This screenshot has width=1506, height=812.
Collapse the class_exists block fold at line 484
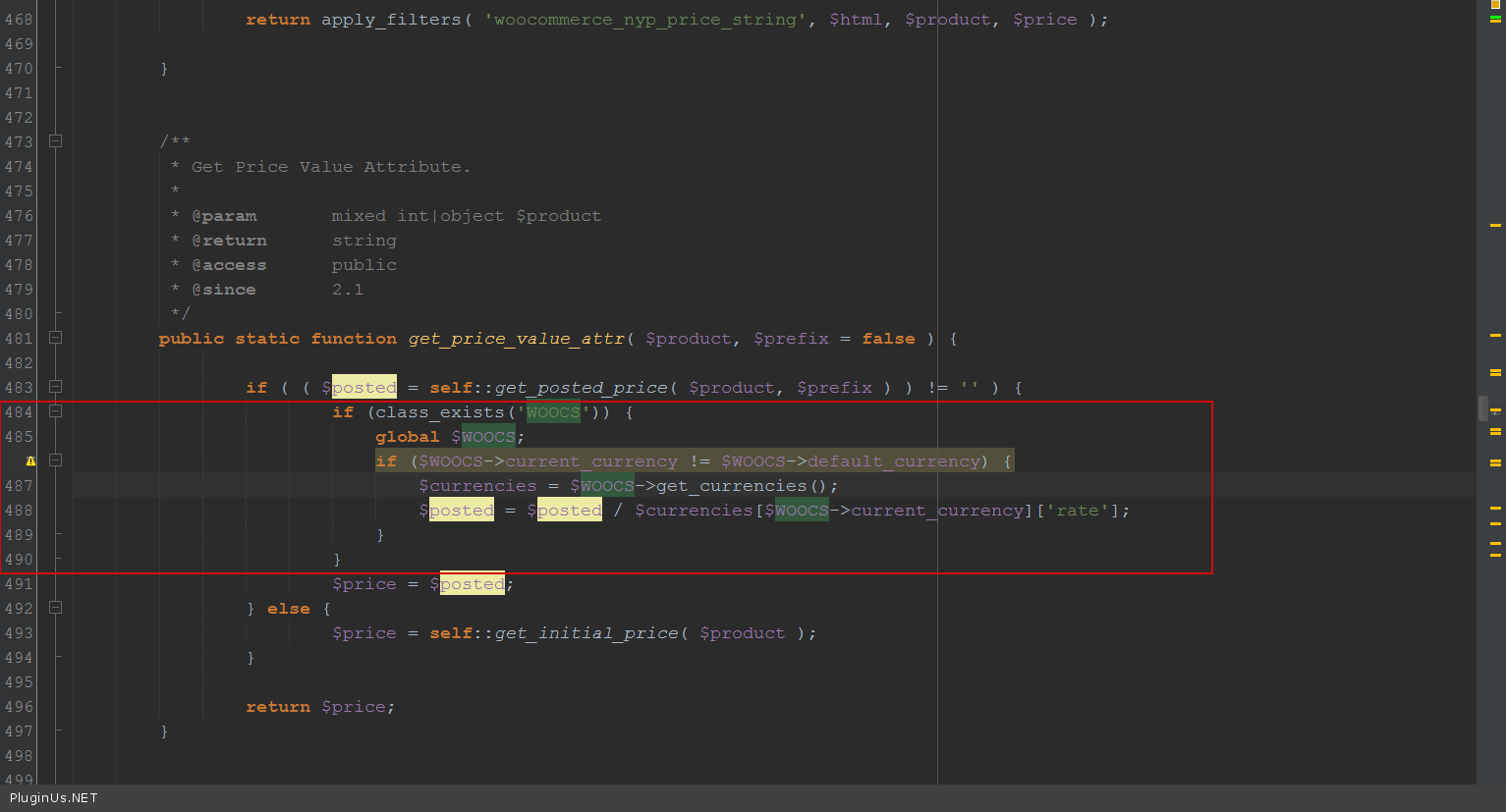[x=56, y=411]
